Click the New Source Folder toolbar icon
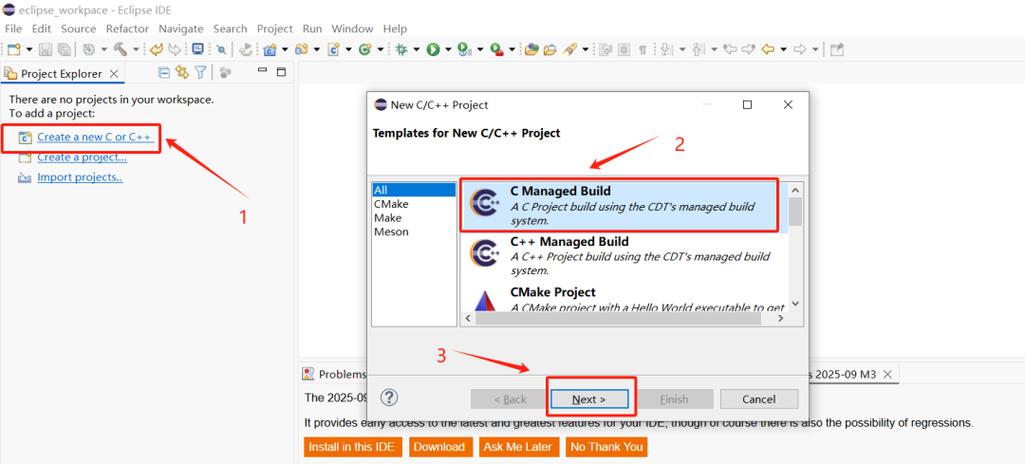The width and height of the screenshot is (1025, 464). (x=301, y=49)
